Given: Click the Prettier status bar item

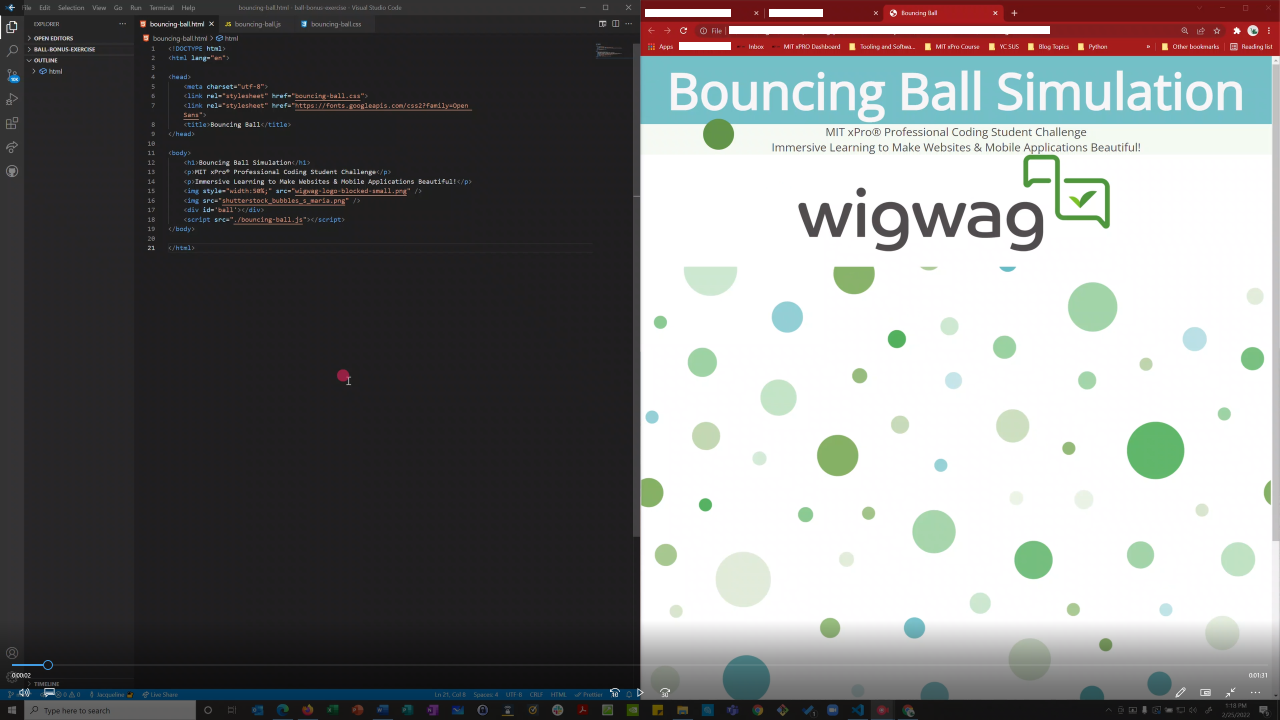Looking at the screenshot, I should coord(589,694).
